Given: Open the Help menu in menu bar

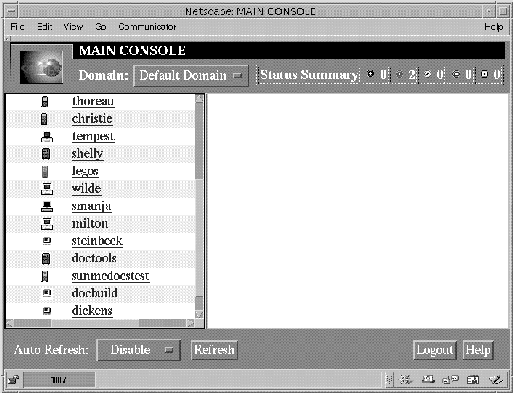Looking at the screenshot, I should pos(494,27).
